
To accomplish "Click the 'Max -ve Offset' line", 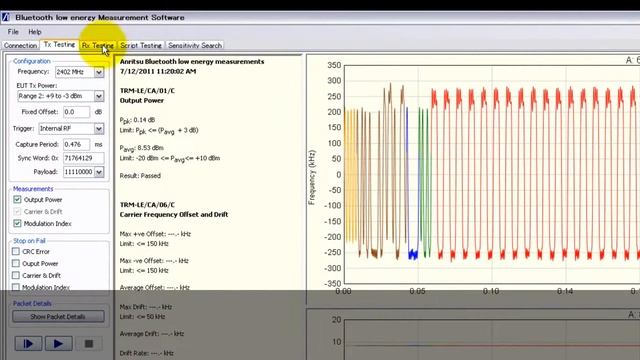I will [x=154, y=261].
